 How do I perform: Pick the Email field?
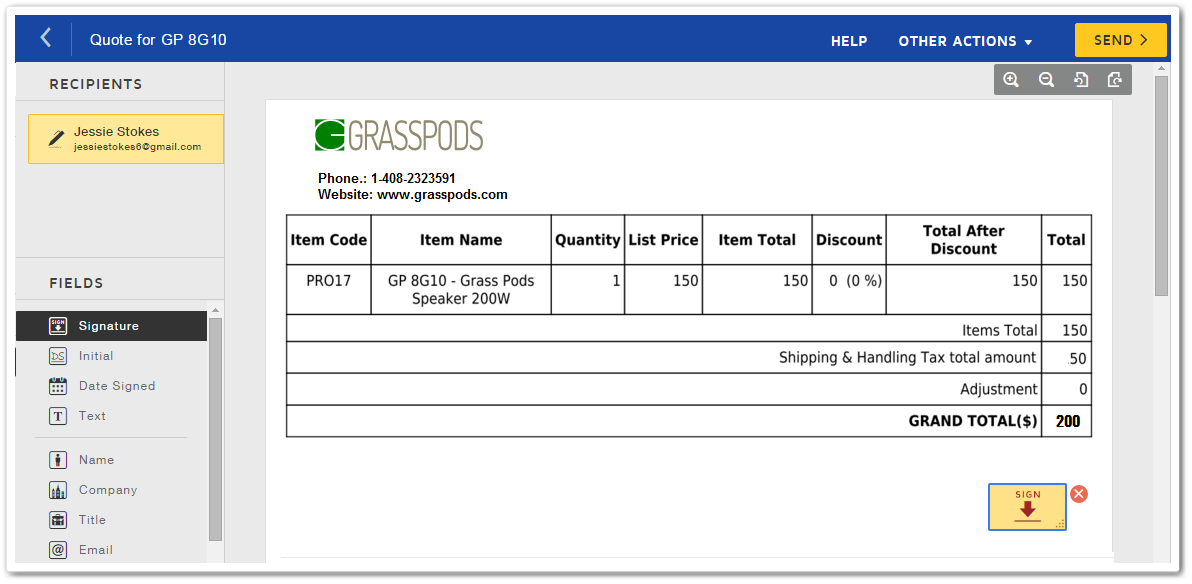[95, 550]
